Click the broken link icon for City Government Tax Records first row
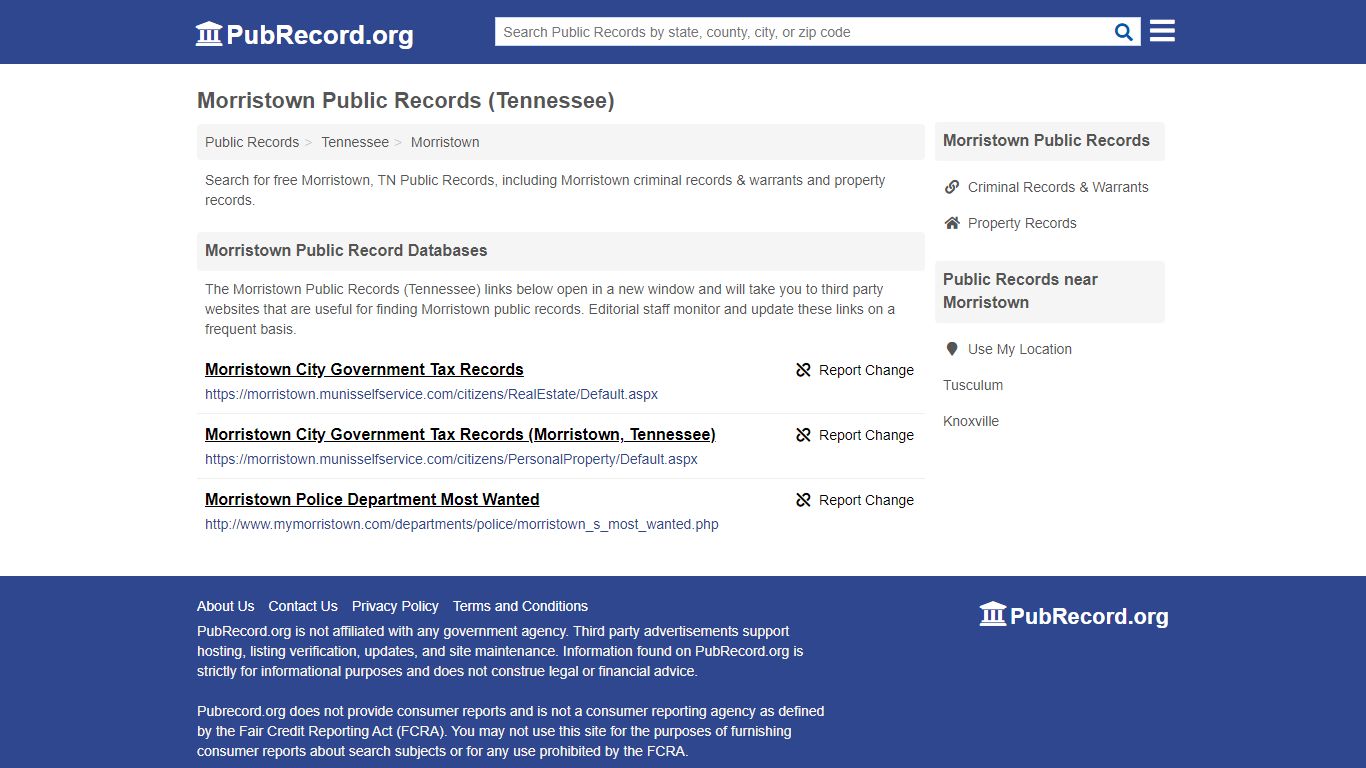Viewport: 1366px width, 768px height. point(803,370)
